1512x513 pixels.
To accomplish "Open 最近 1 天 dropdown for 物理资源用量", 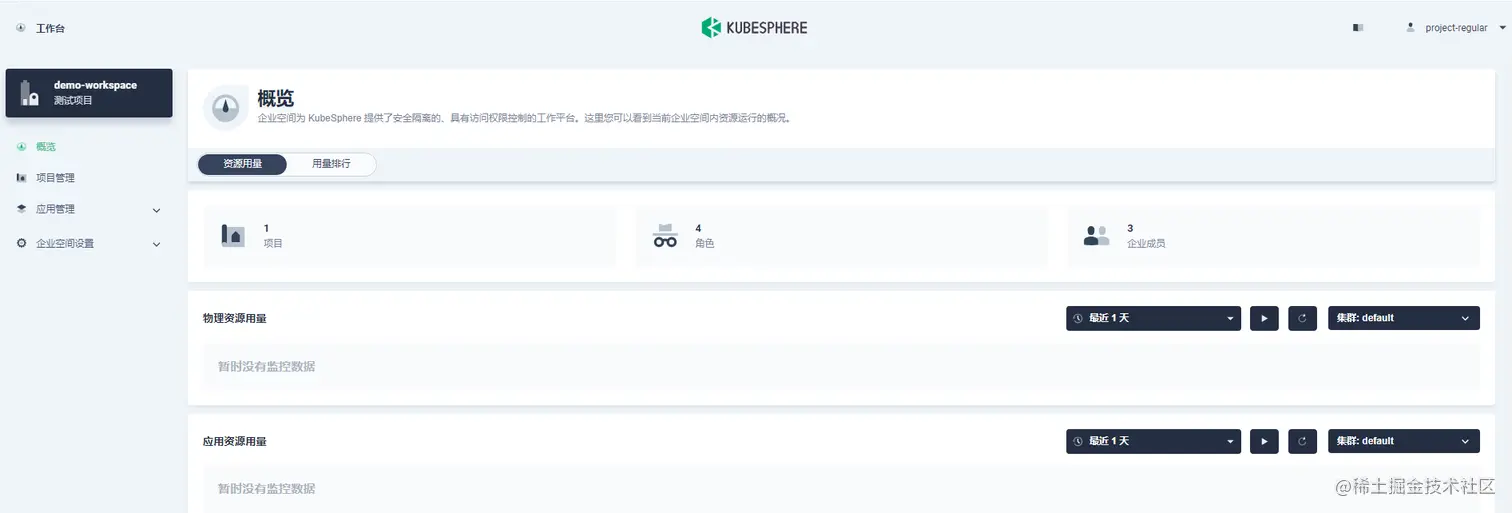I will pos(1153,318).
